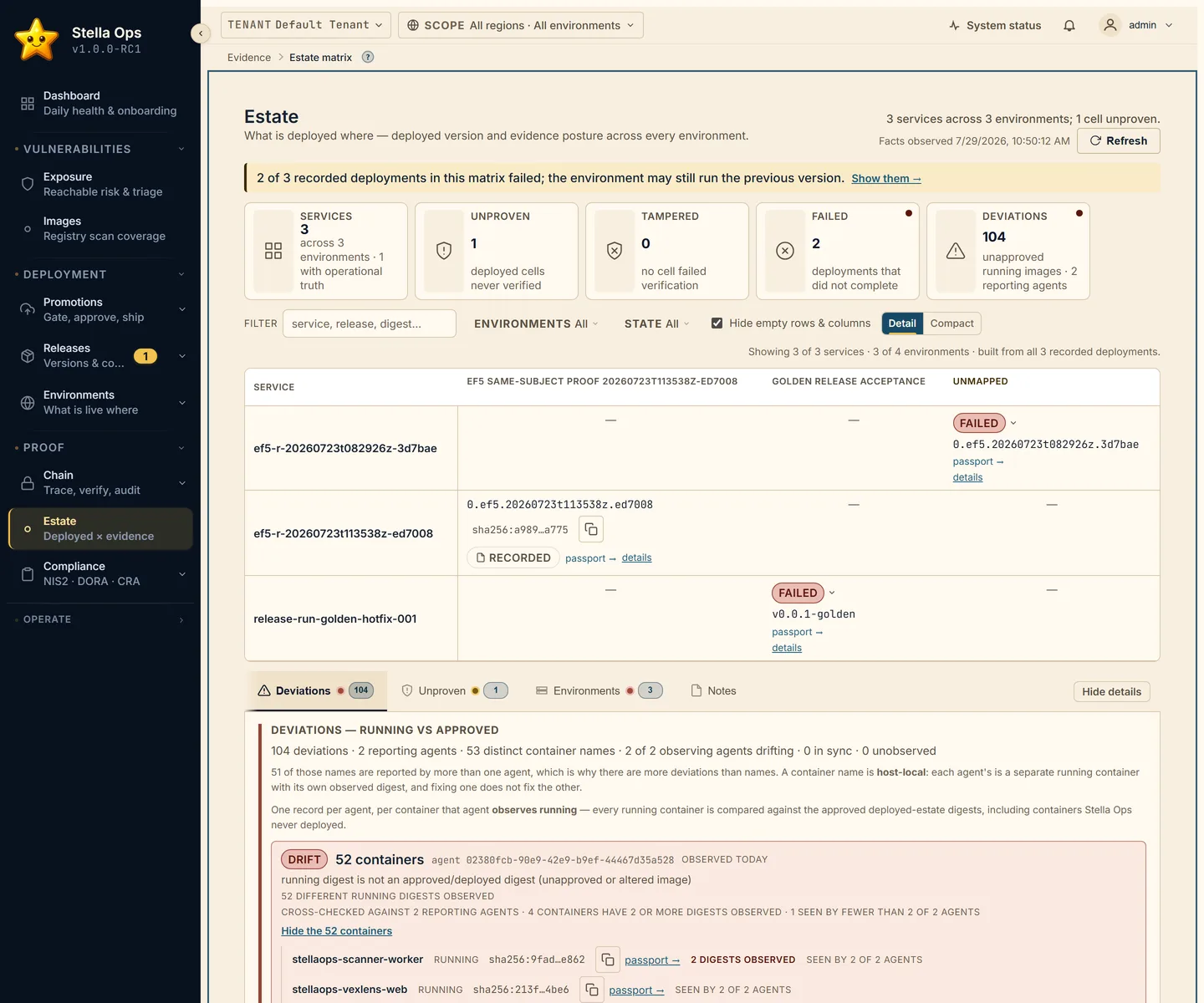The width and height of the screenshot is (1204, 1003).
Task: Click the Deviations card warning triangle icon
Action: click(x=956, y=251)
